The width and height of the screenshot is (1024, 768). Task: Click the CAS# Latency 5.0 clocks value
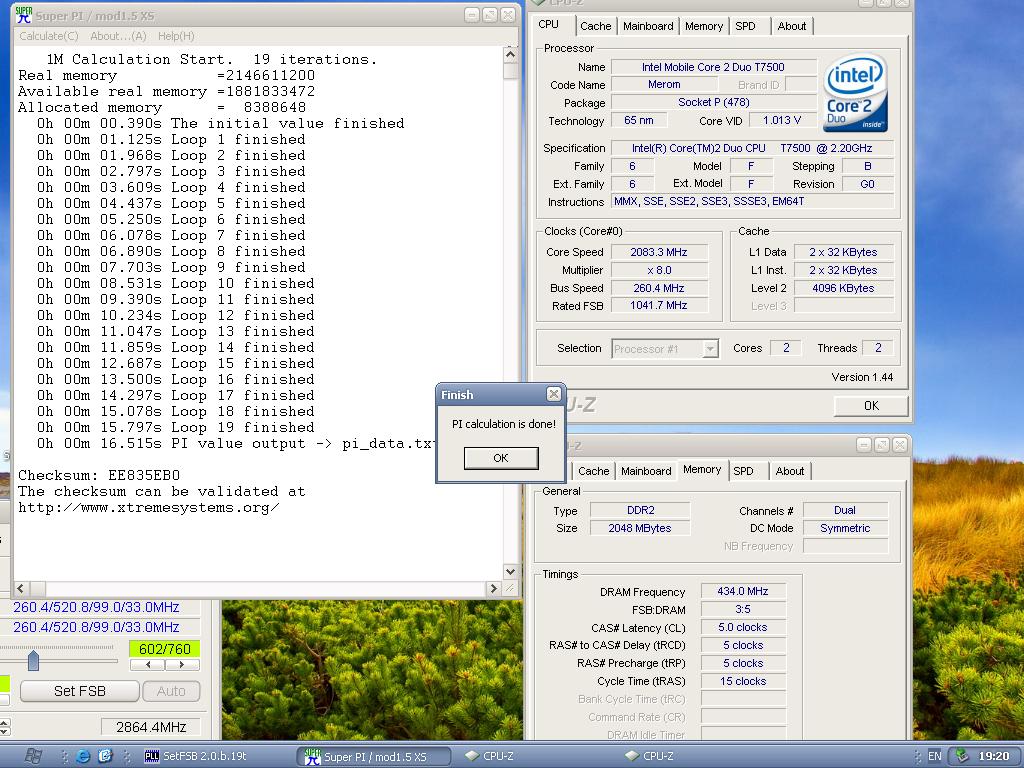[743, 627]
